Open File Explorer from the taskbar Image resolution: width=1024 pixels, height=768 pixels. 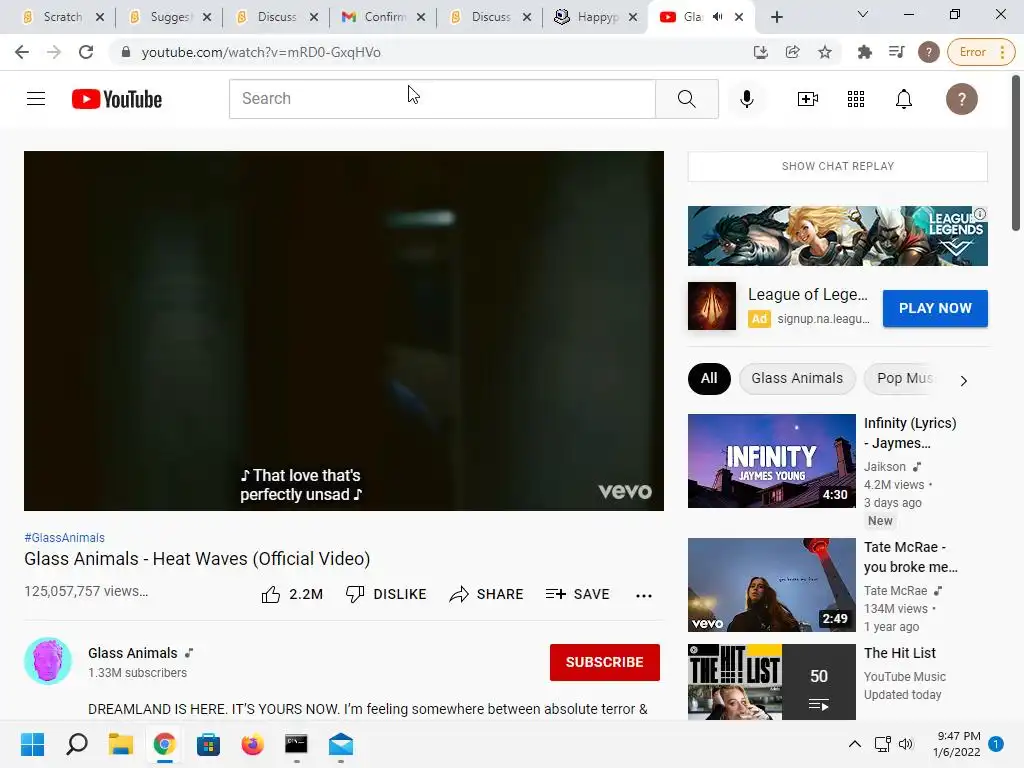tap(121, 744)
